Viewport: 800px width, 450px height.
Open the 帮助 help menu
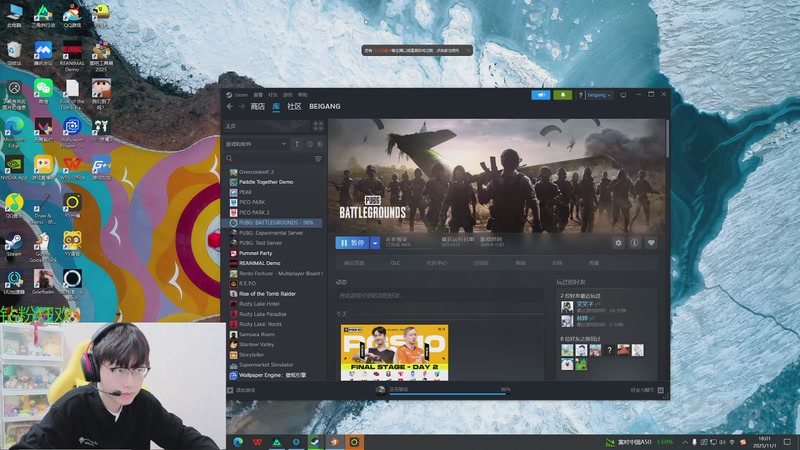[303, 95]
